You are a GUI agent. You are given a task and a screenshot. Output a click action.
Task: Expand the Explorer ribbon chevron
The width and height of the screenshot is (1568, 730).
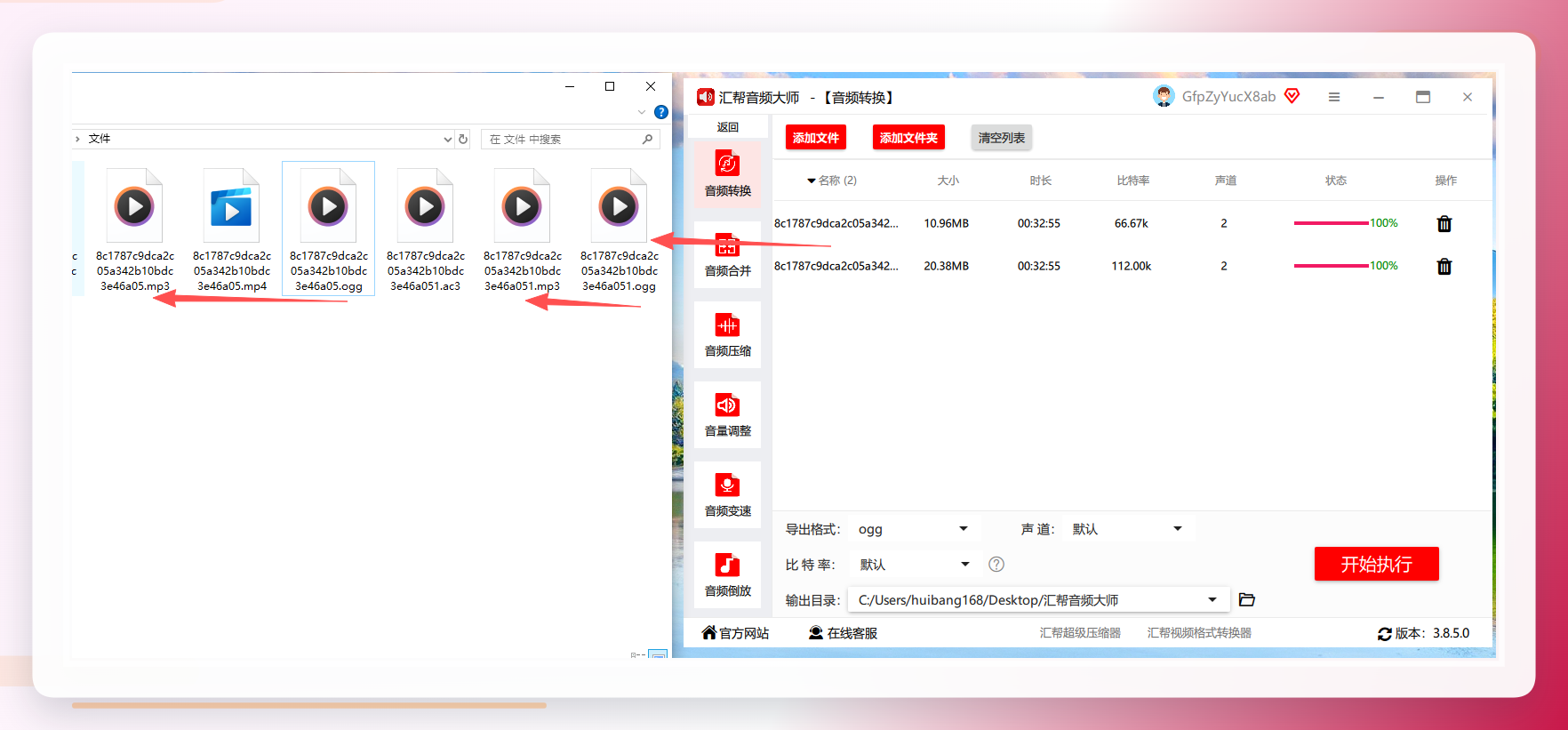pyautogui.click(x=642, y=112)
